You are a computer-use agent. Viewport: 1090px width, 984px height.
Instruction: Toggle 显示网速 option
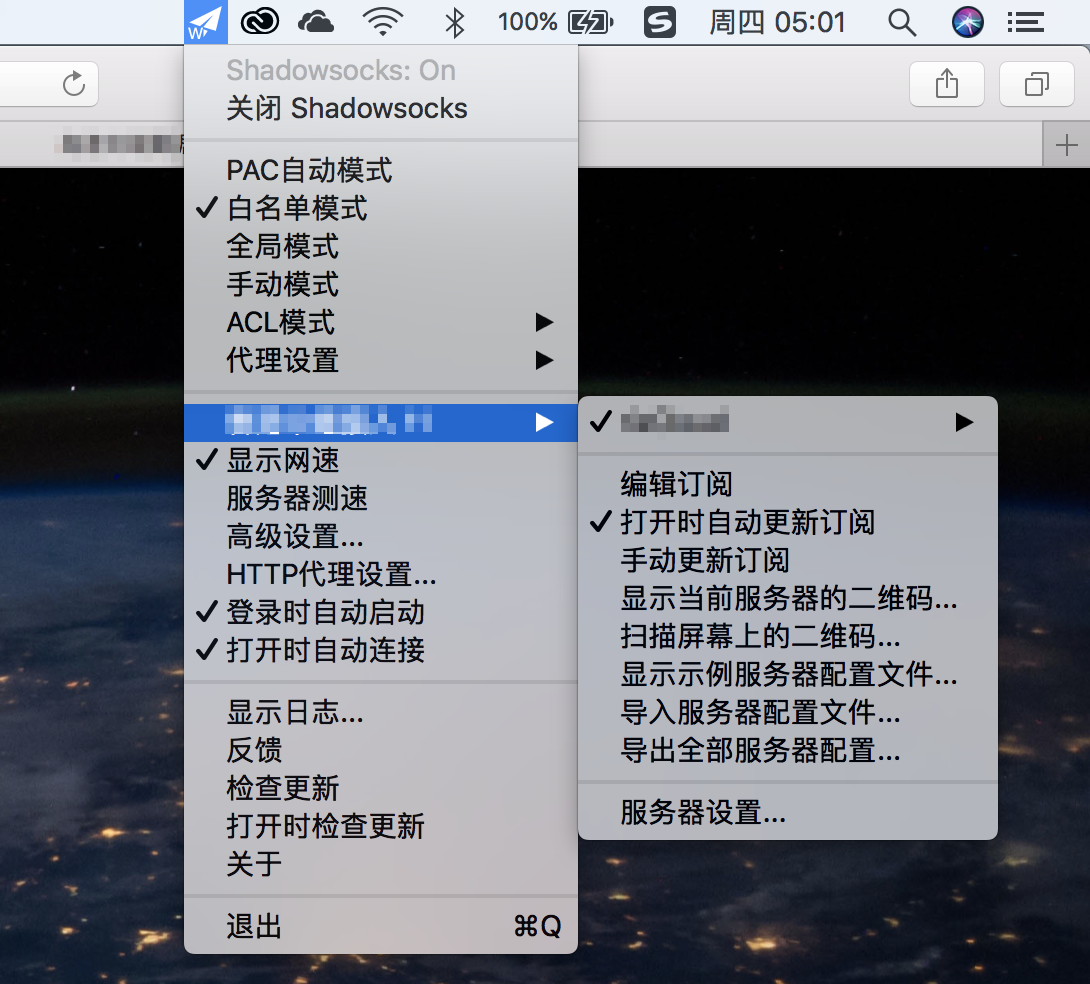point(381,460)
